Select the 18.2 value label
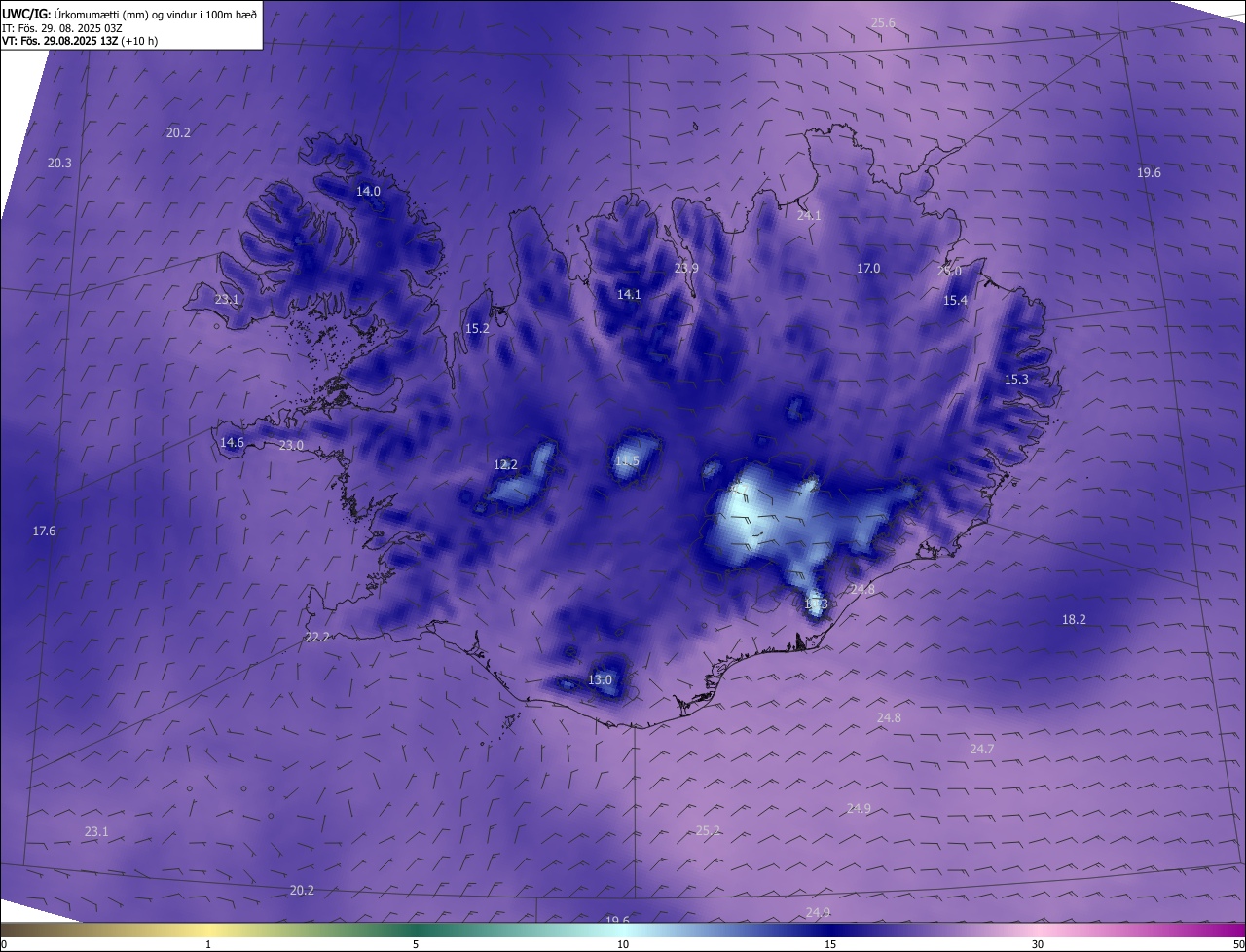The width and height of the screenshot is (1246, 952). [x=1074, y=619]
